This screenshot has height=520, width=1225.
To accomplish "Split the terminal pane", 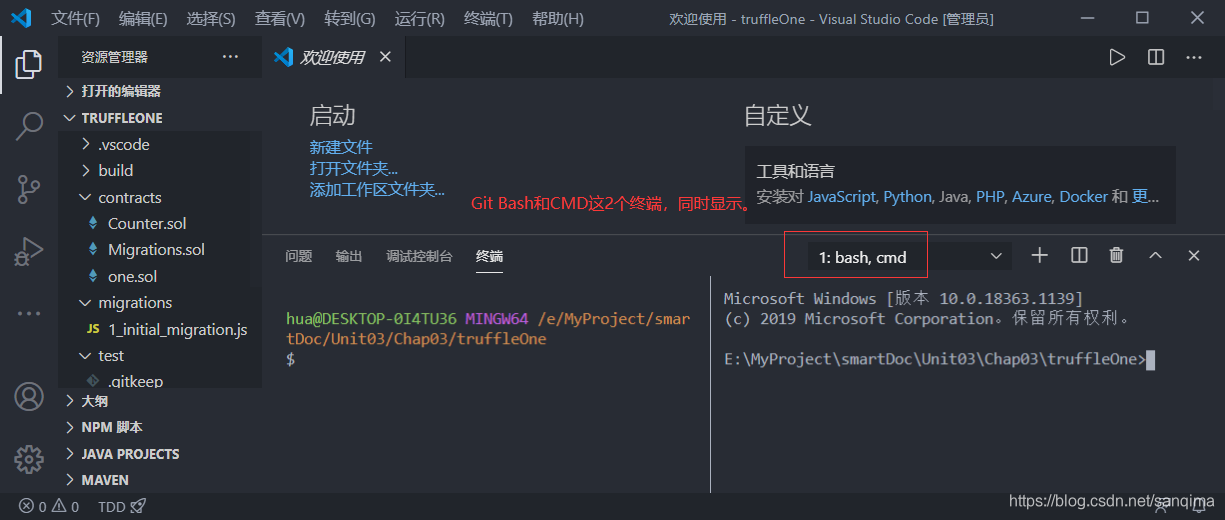I will [1079, 256].
